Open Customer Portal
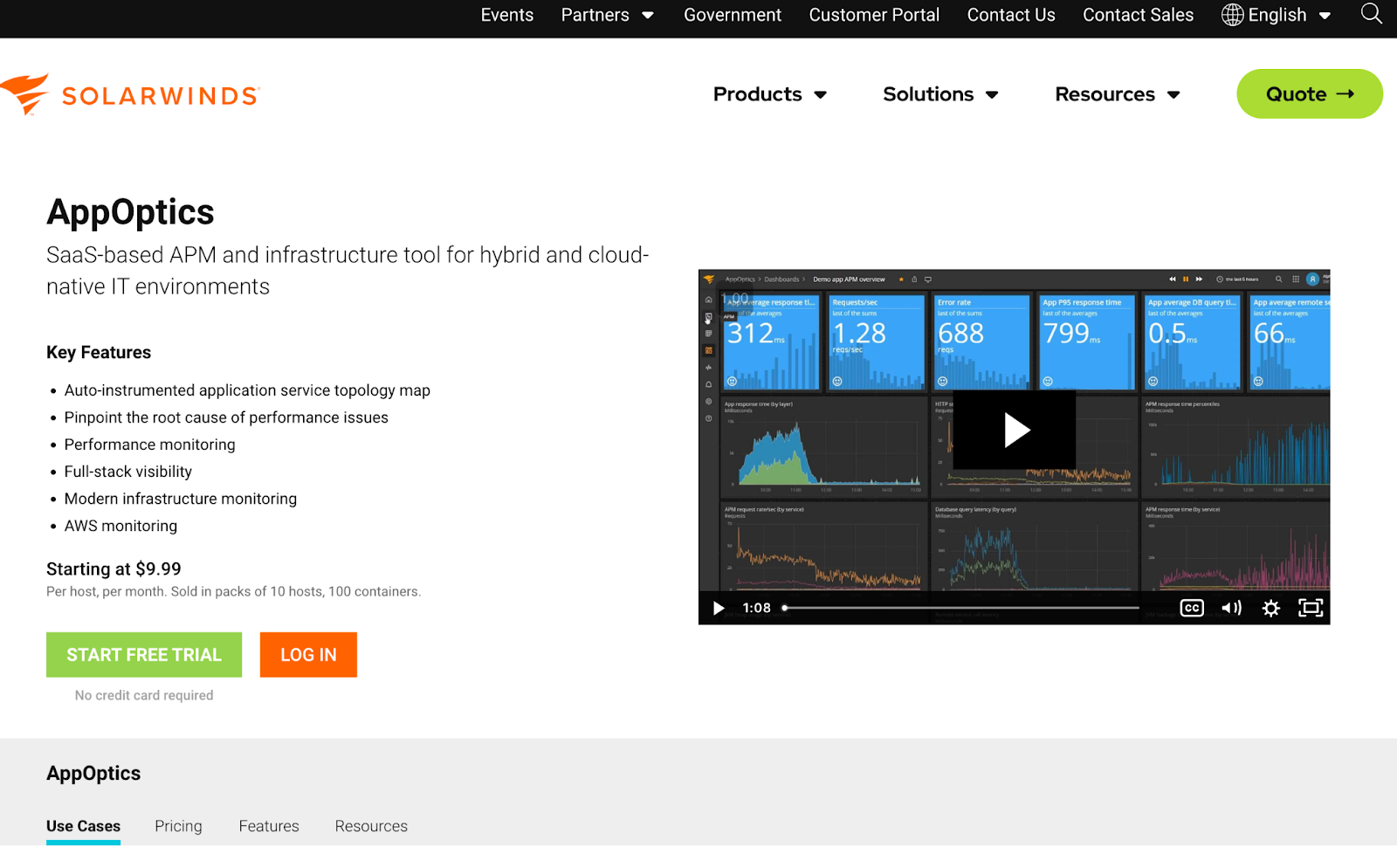This screenshot has width=1397, height=868. click(874, 15)
